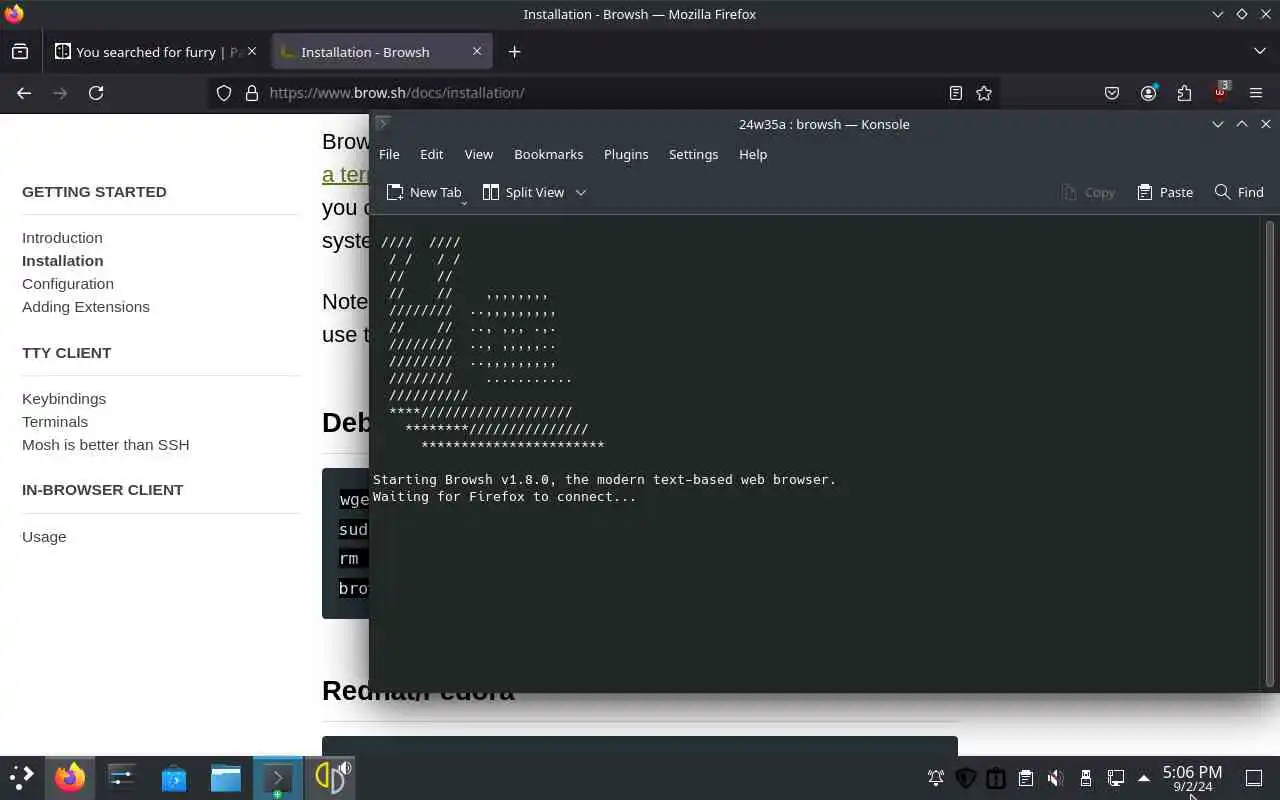Click Konsole window menu icon in titlebar

point(382,124)
